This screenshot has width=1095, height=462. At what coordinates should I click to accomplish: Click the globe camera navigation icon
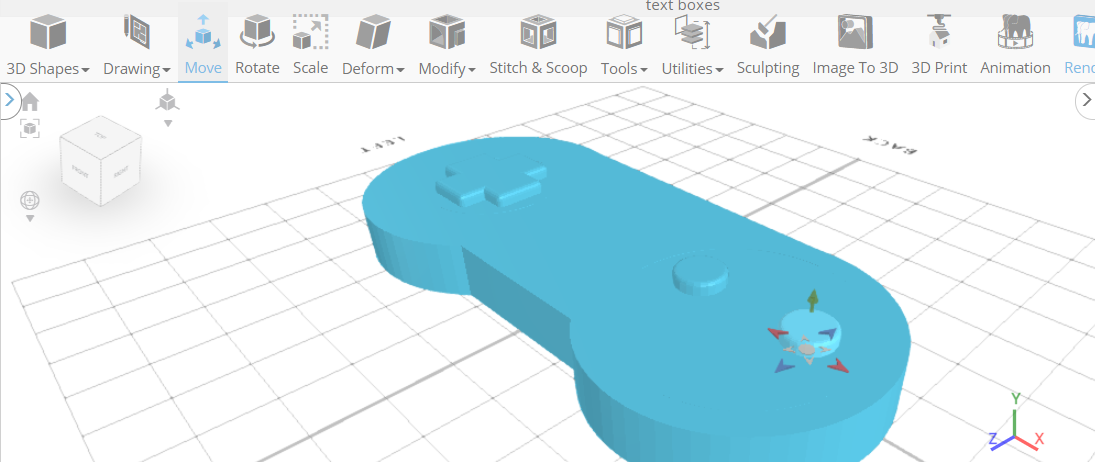tap(30, 200)
